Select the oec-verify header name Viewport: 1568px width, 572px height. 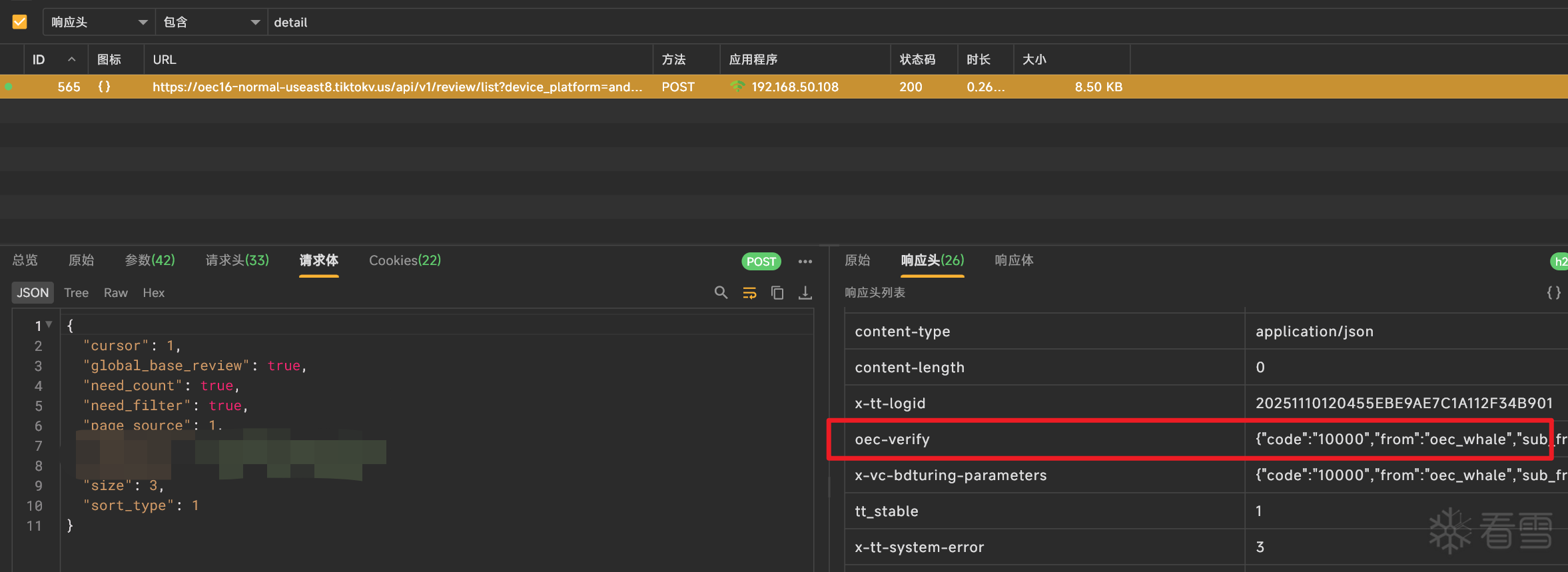(892, 439)
